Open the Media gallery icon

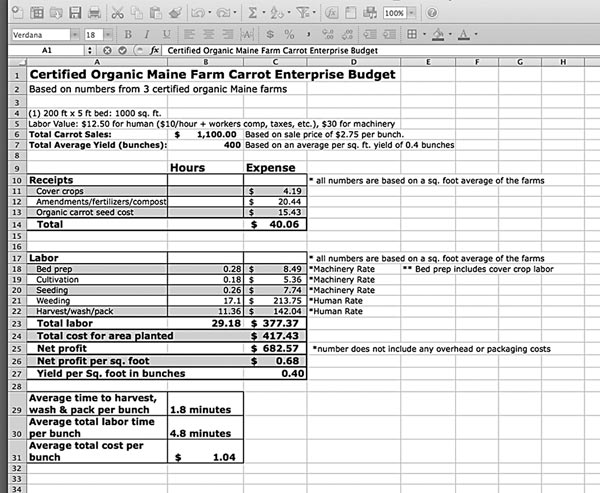pyautogui.click(x=370, y=13)
